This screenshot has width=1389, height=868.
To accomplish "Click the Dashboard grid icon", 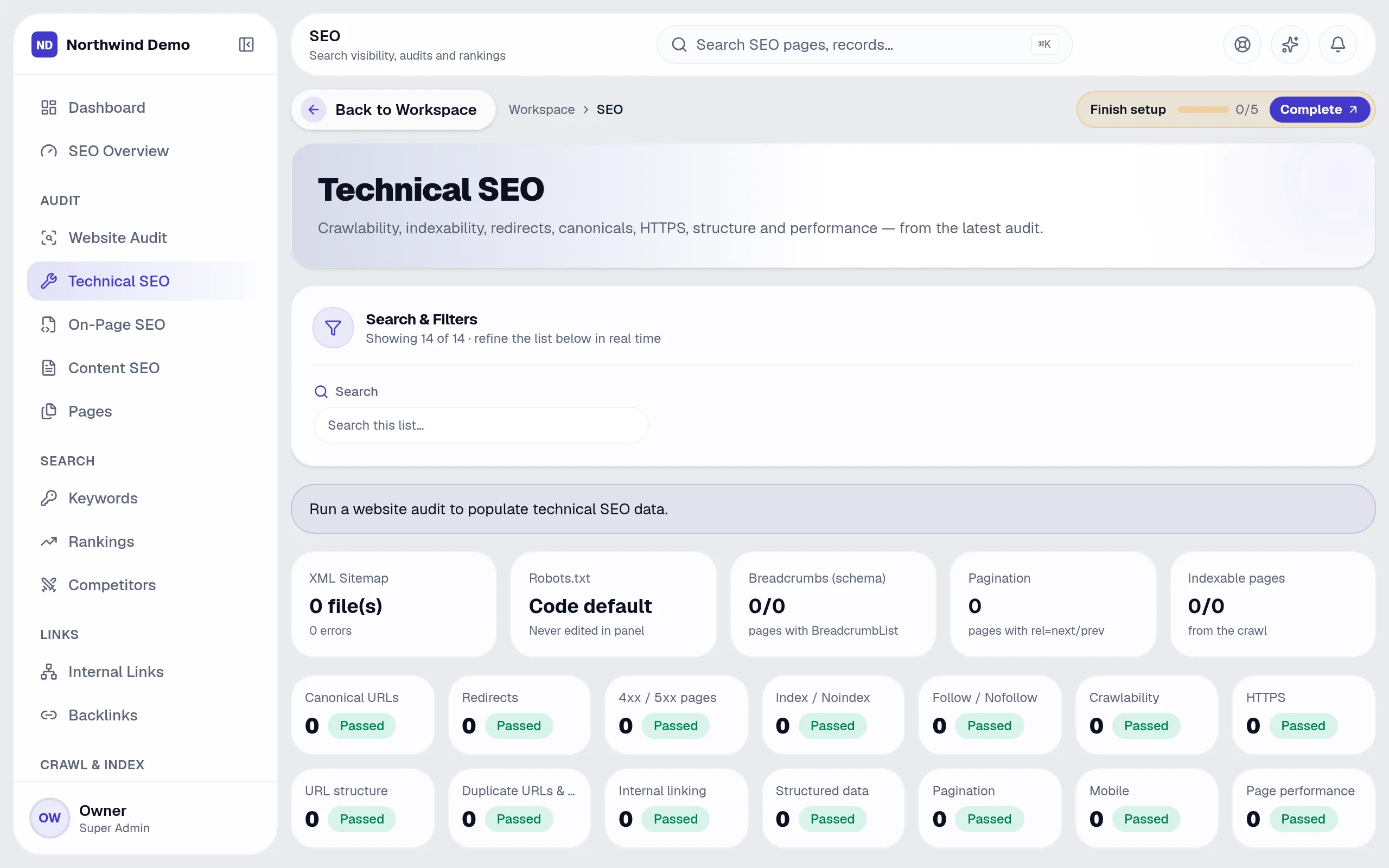I will [x=49, y=107].
